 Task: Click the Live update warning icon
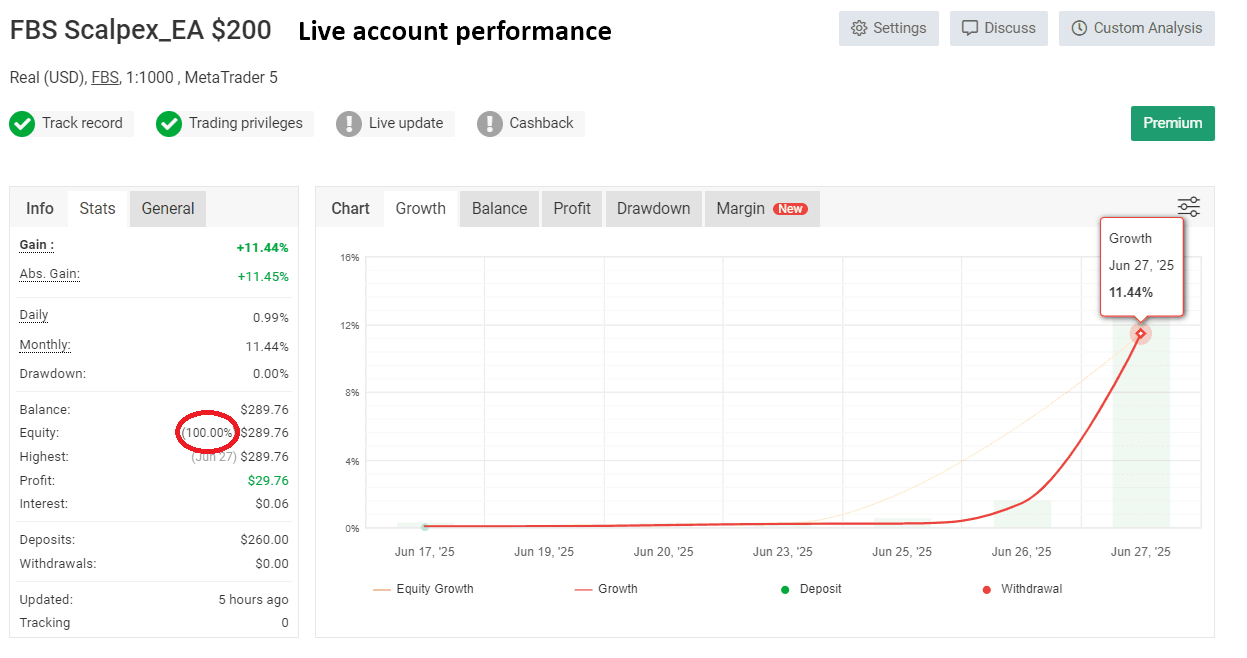(349, 124)
